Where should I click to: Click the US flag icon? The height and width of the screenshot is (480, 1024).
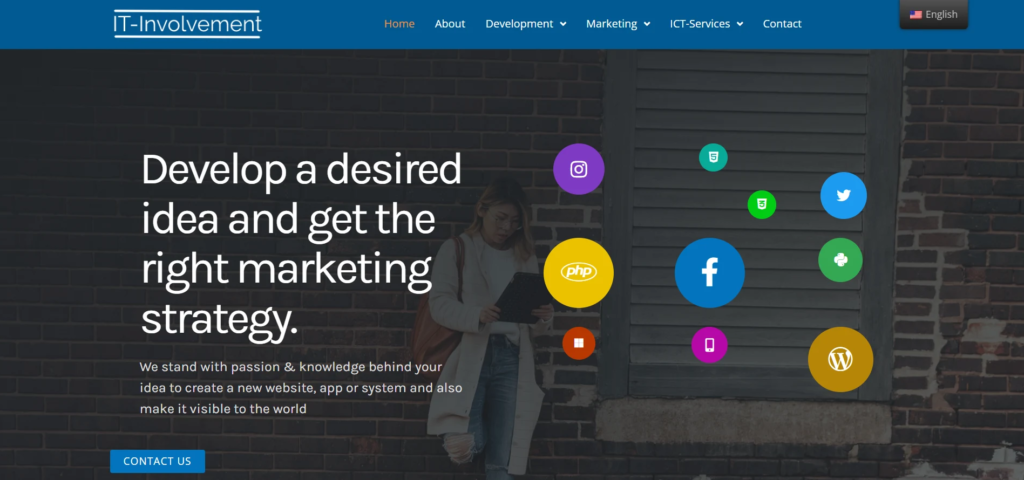pos(916,14)
